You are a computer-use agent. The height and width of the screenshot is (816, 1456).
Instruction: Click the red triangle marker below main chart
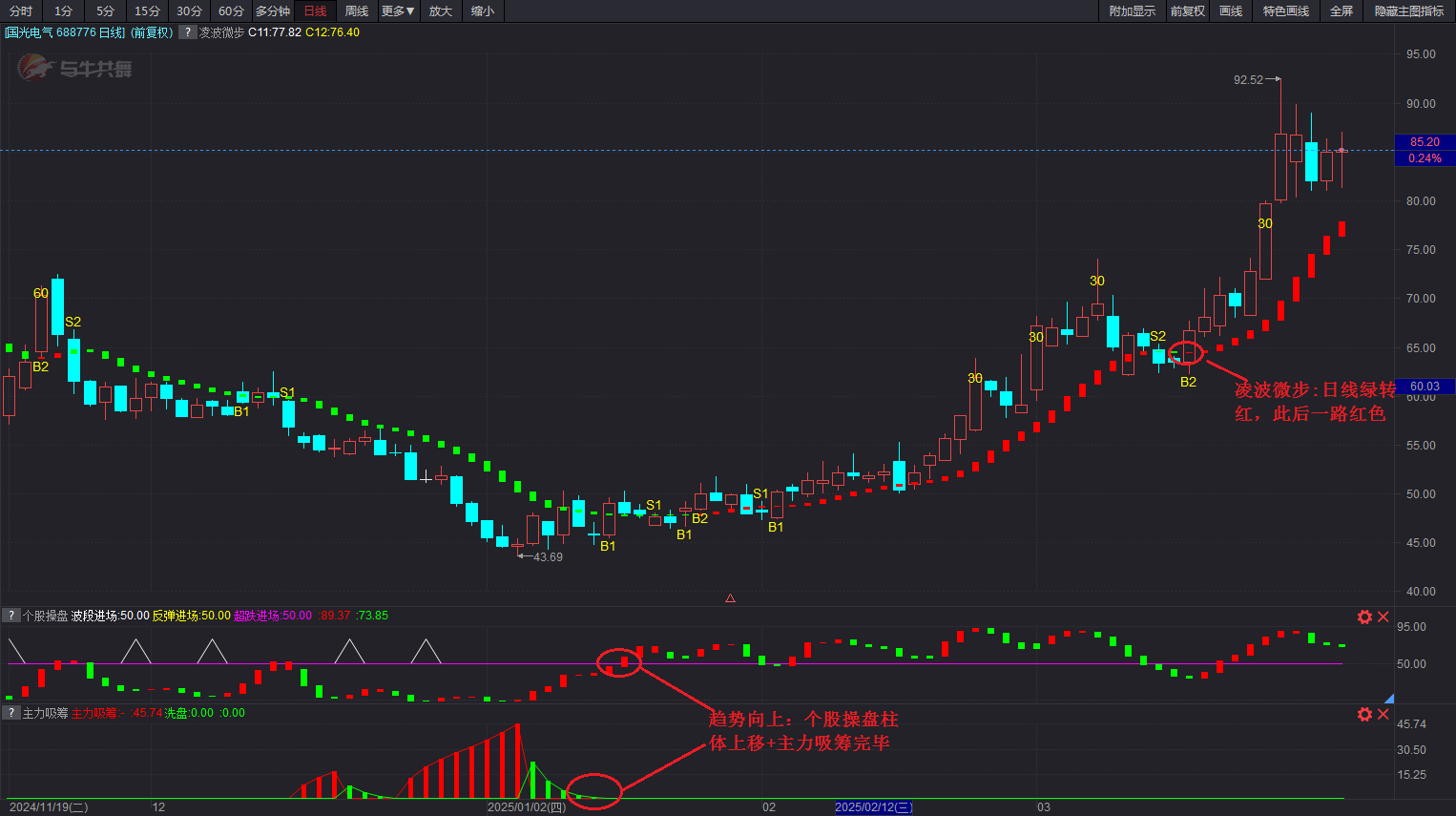[730, 598]
